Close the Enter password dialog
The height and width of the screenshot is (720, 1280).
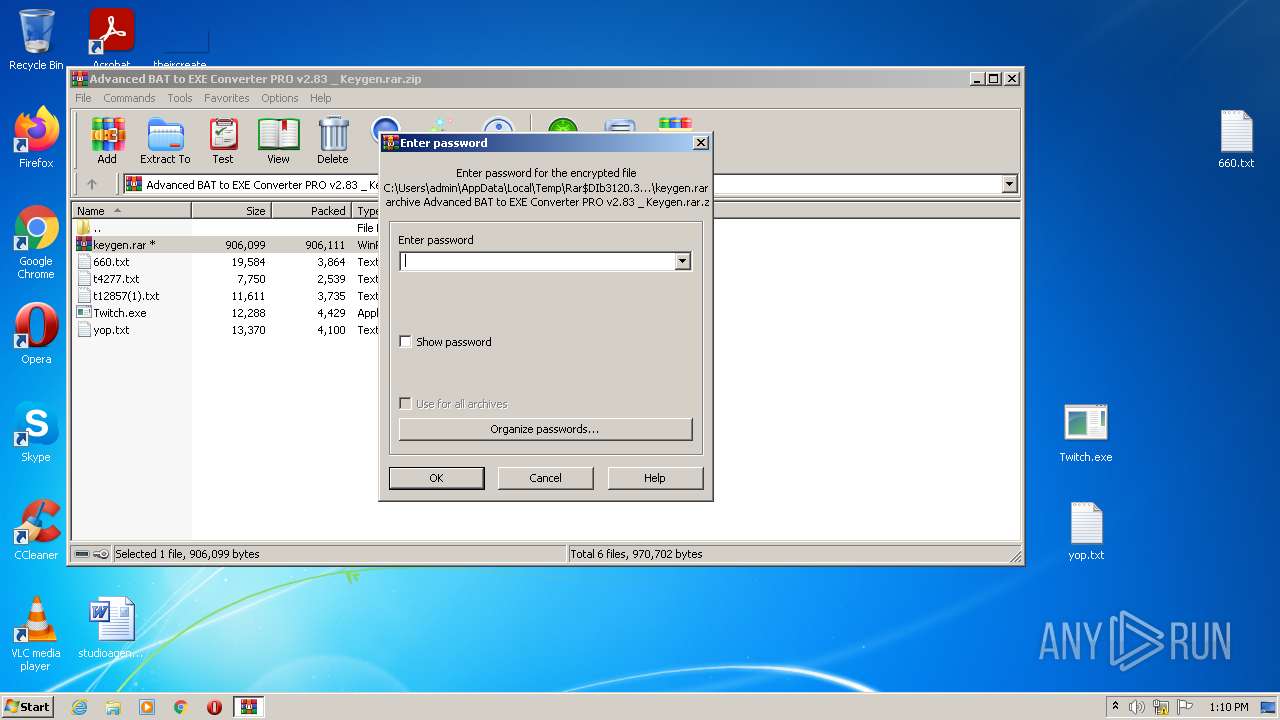tap(700, 143)
